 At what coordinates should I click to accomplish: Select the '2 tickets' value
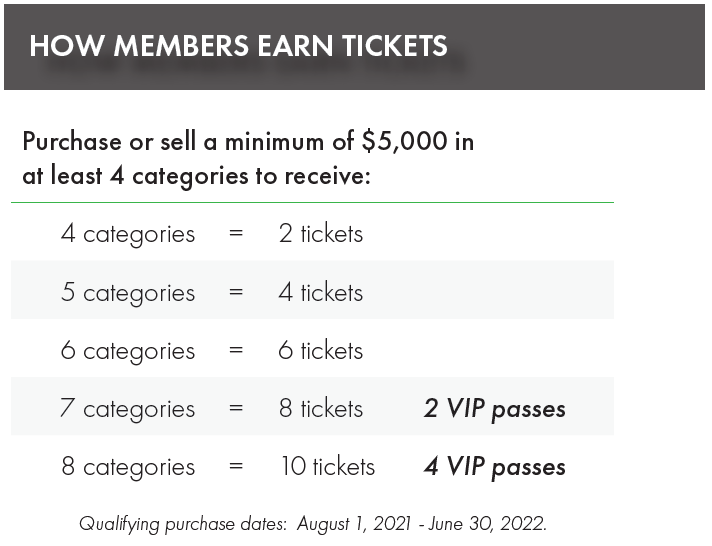click(x=321, y=233)
